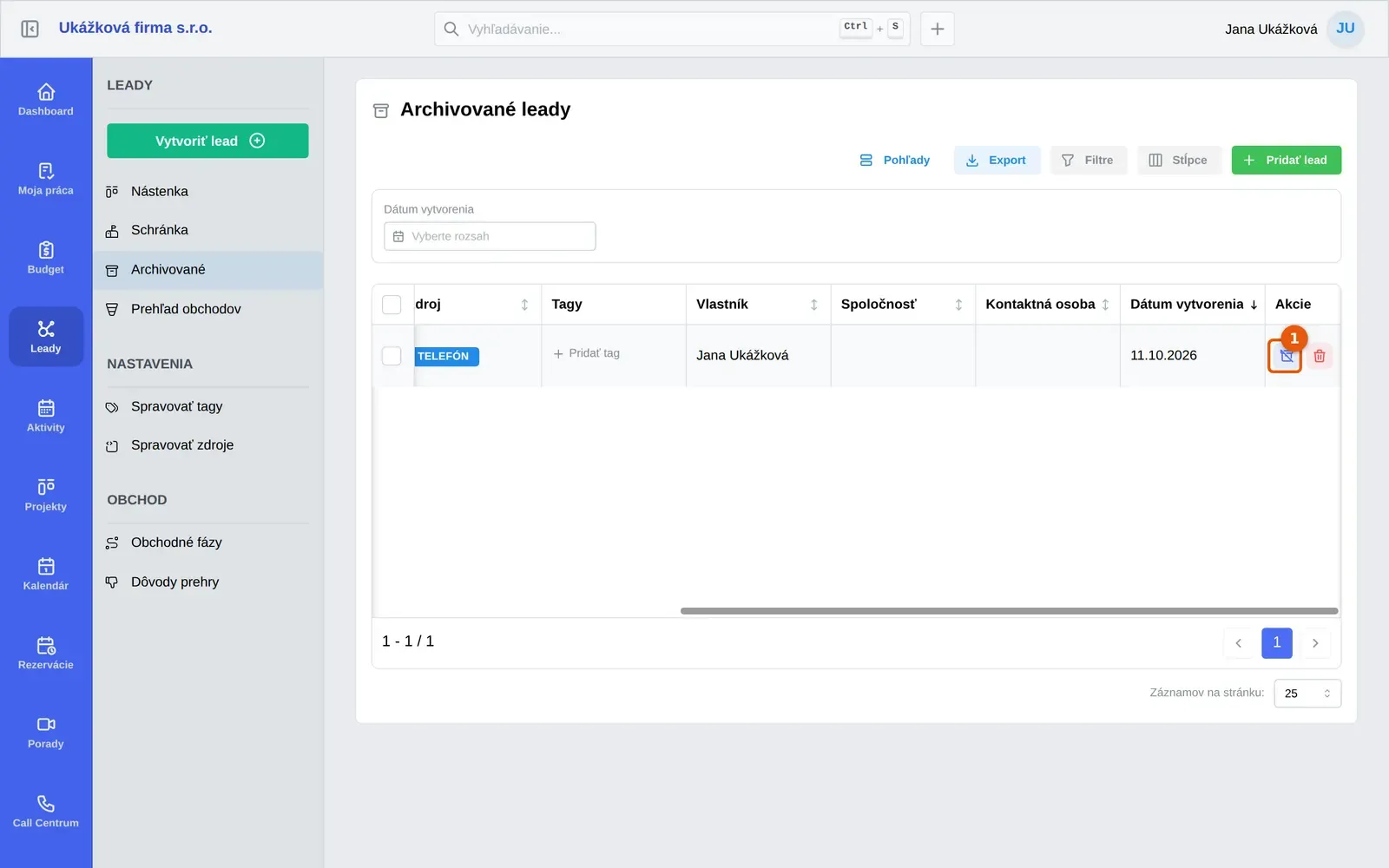Open the Budget module
Screen dimensions: 1389x868
pyautogui.click(x=46, y=258)
